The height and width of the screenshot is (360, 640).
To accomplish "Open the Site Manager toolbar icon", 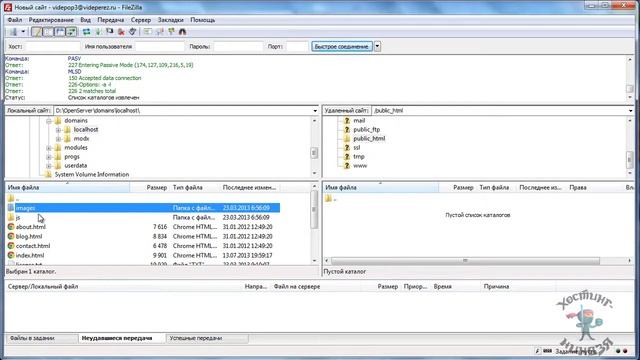I will coord(13,32).
